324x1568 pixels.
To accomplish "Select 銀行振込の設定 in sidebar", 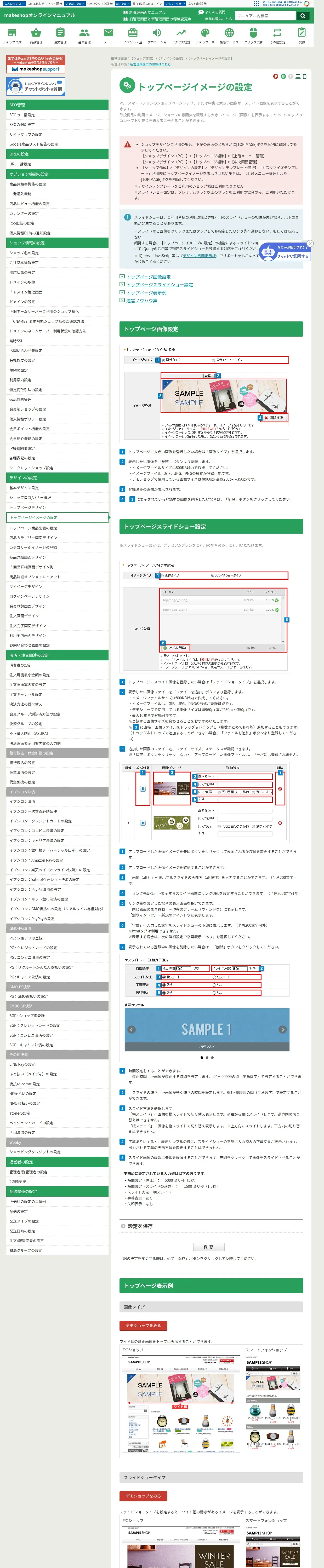I will tap(57, 762).
